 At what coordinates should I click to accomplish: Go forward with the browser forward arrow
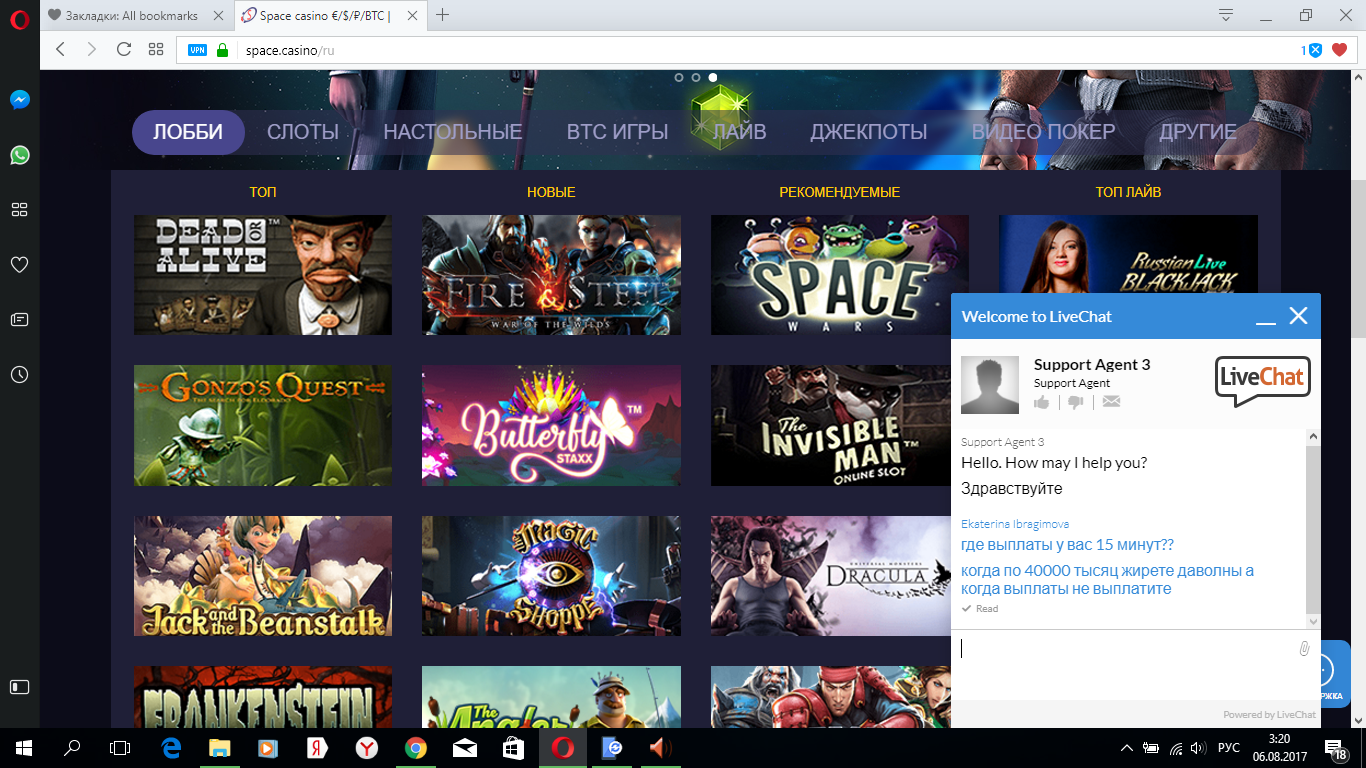pos(91,49)
